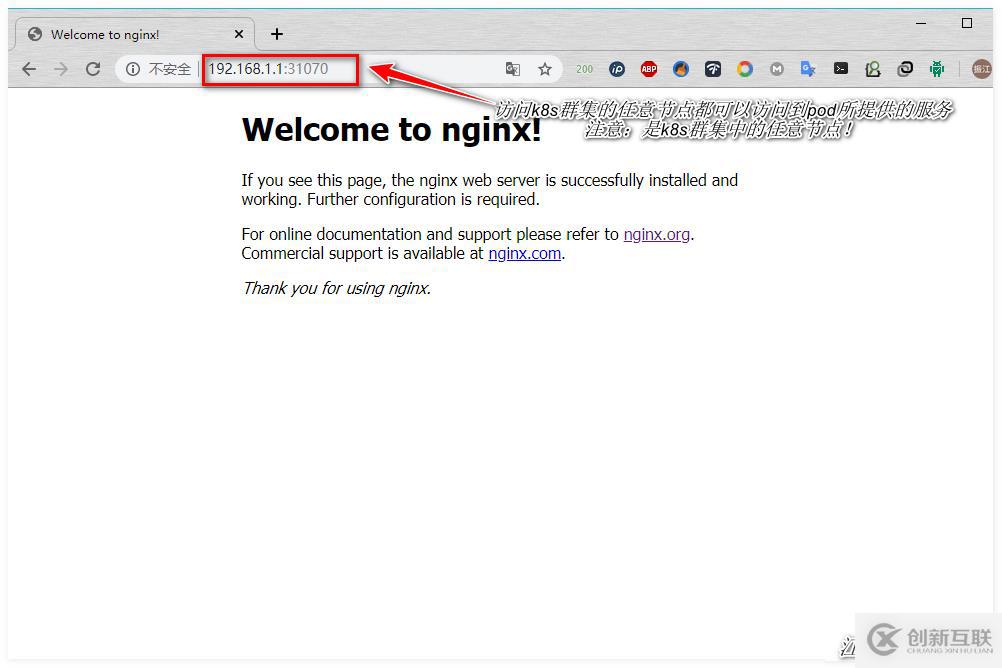
Task: Close the Welcome to nginx! tab
Action: pyautogui.click(x=239, y=35)
